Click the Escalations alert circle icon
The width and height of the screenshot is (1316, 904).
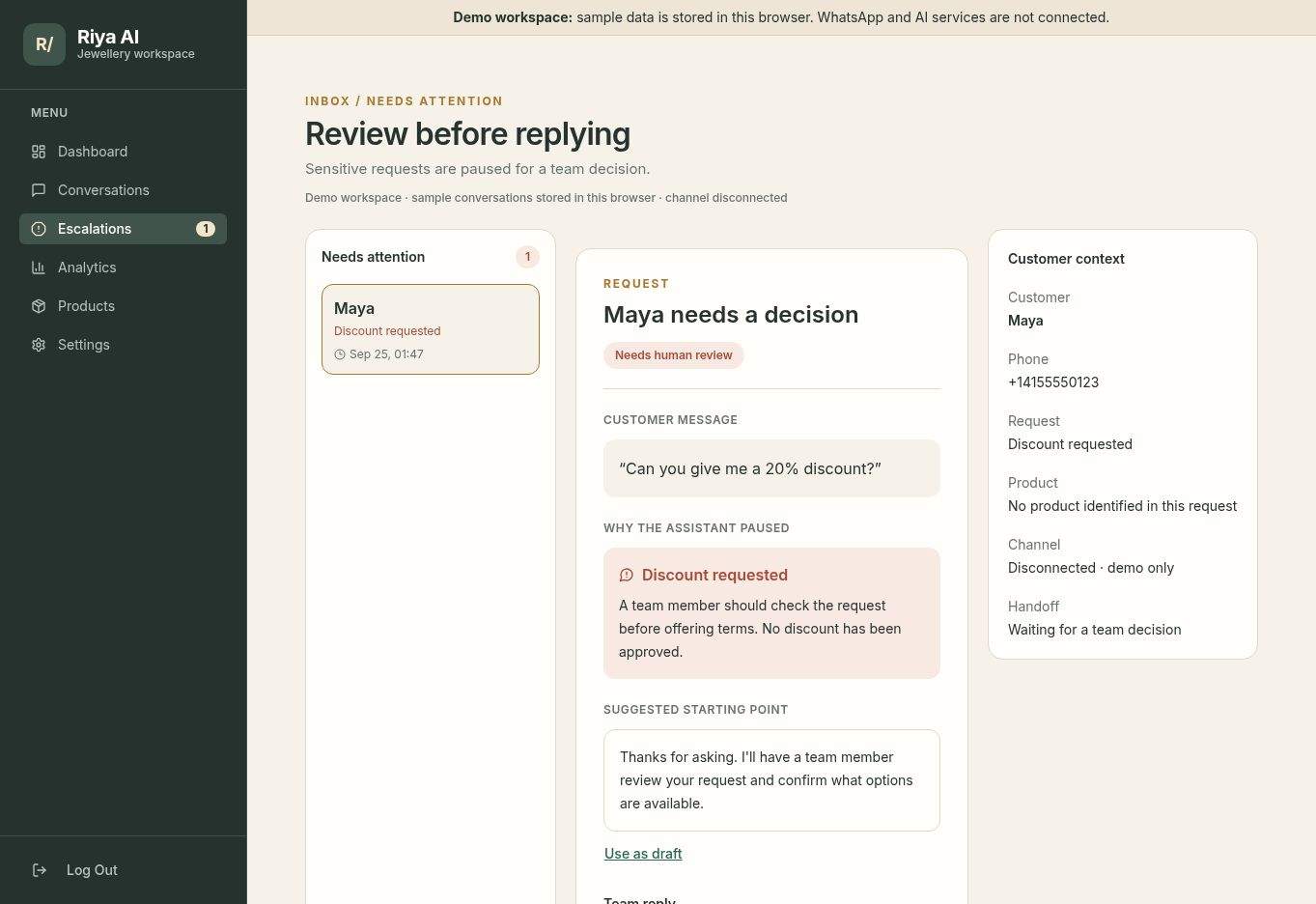point(39,229)
